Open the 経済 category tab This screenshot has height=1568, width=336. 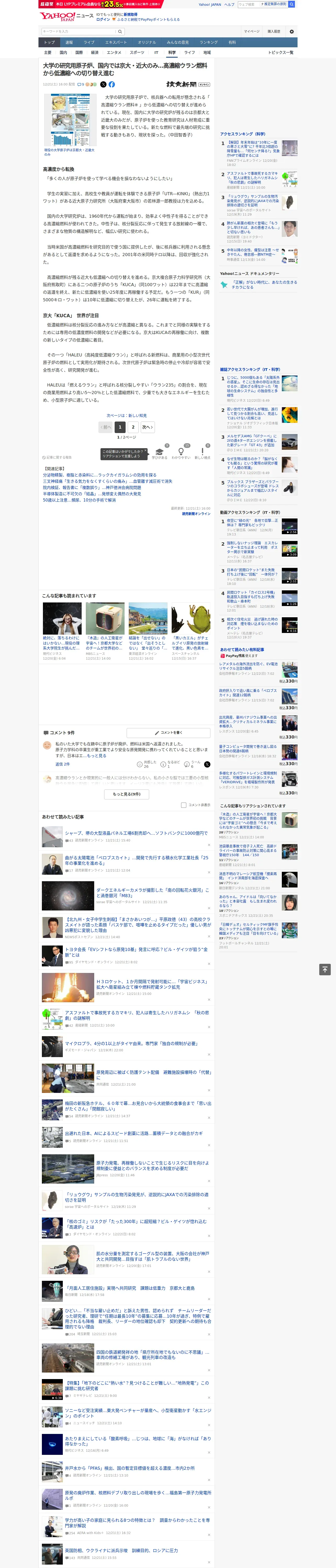(x=94, y=53)
